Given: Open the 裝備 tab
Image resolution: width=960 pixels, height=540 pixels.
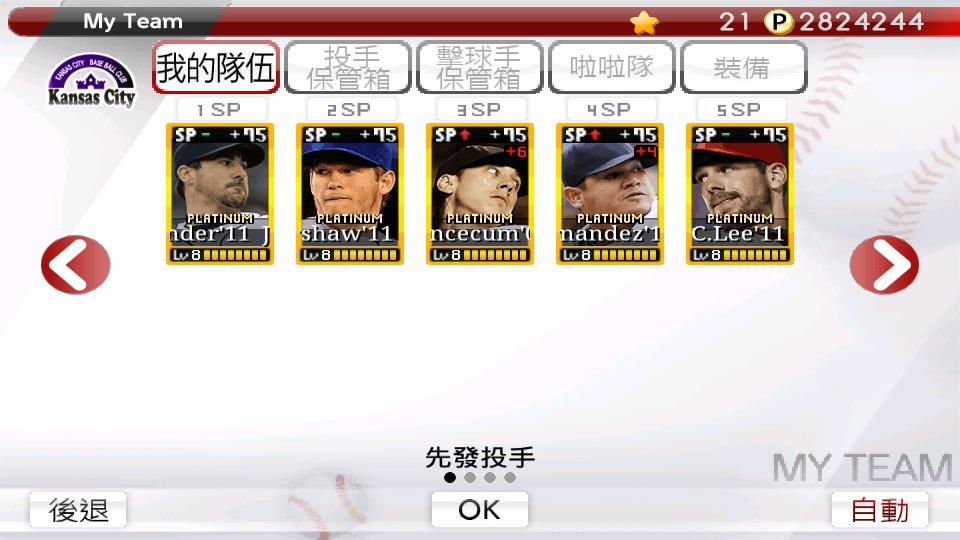Looking at the screenshot, I should [x=743, y=67].
